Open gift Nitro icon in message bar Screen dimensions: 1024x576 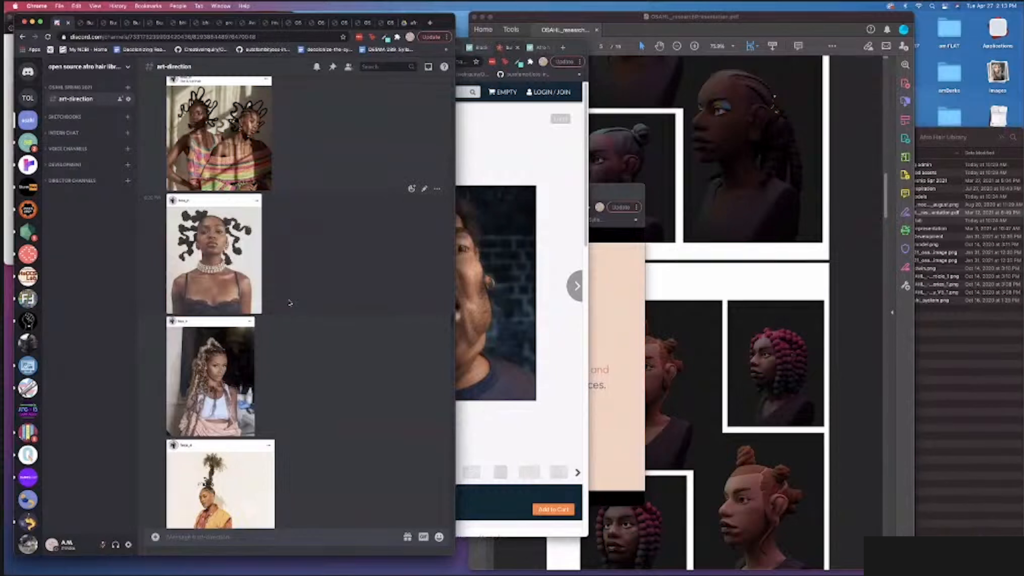[x=408, y=537]
